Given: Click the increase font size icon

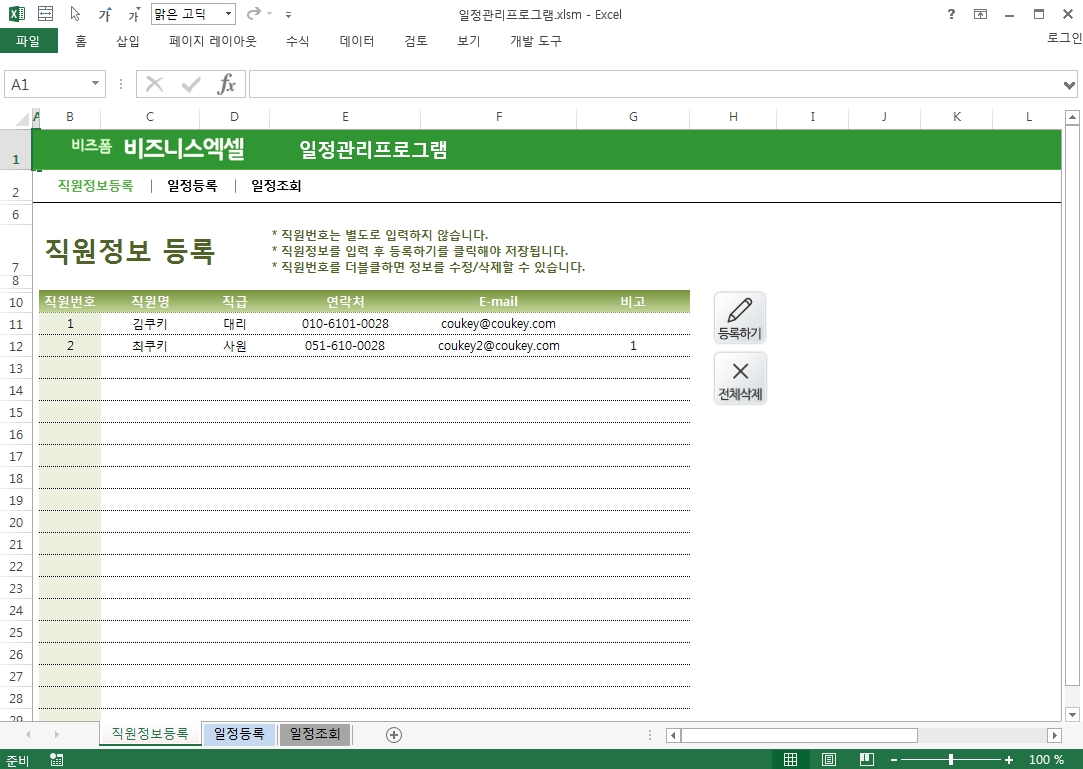Looking at the screenshot, I should tap(105, 15).
